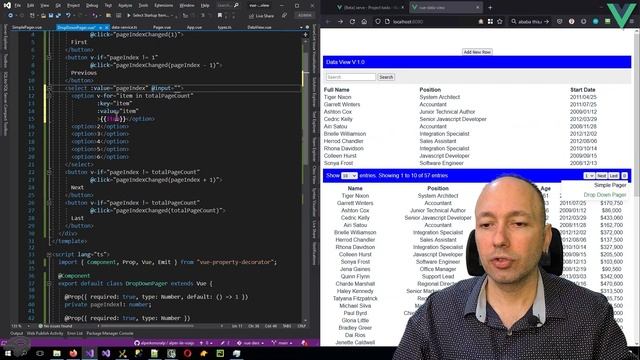The width and height of the screenshot is (640, 360).
Task: Click the Next pager button
Action: (x=602, y=176)
